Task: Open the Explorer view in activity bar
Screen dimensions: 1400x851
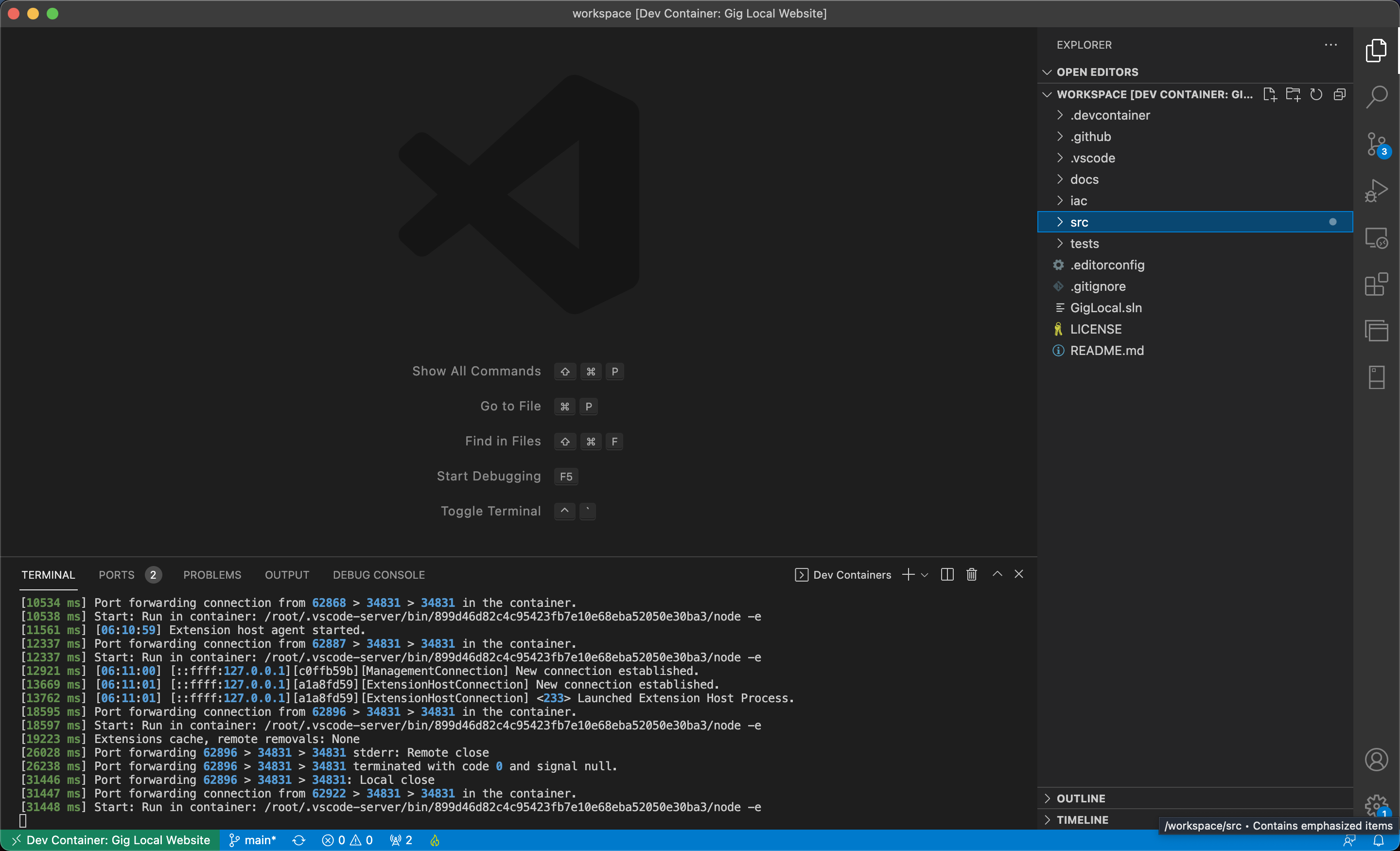Action: pyautogui.click(x=1376, y=51)
